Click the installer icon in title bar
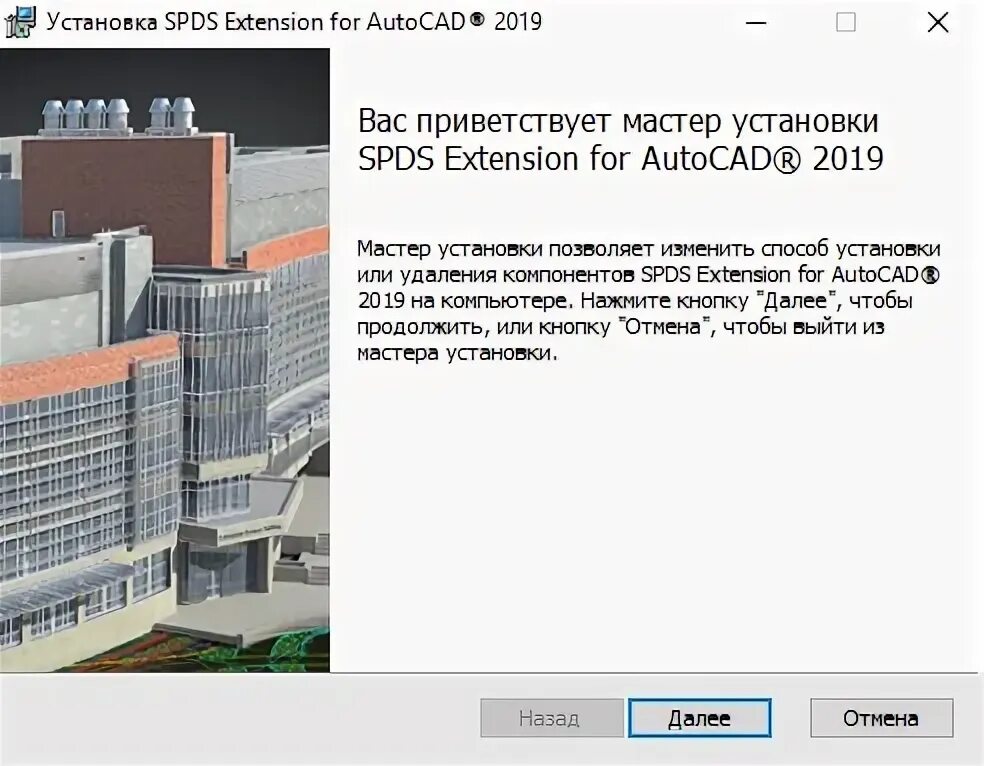This screenshot has height=766, width=984. tap(20, 23)
